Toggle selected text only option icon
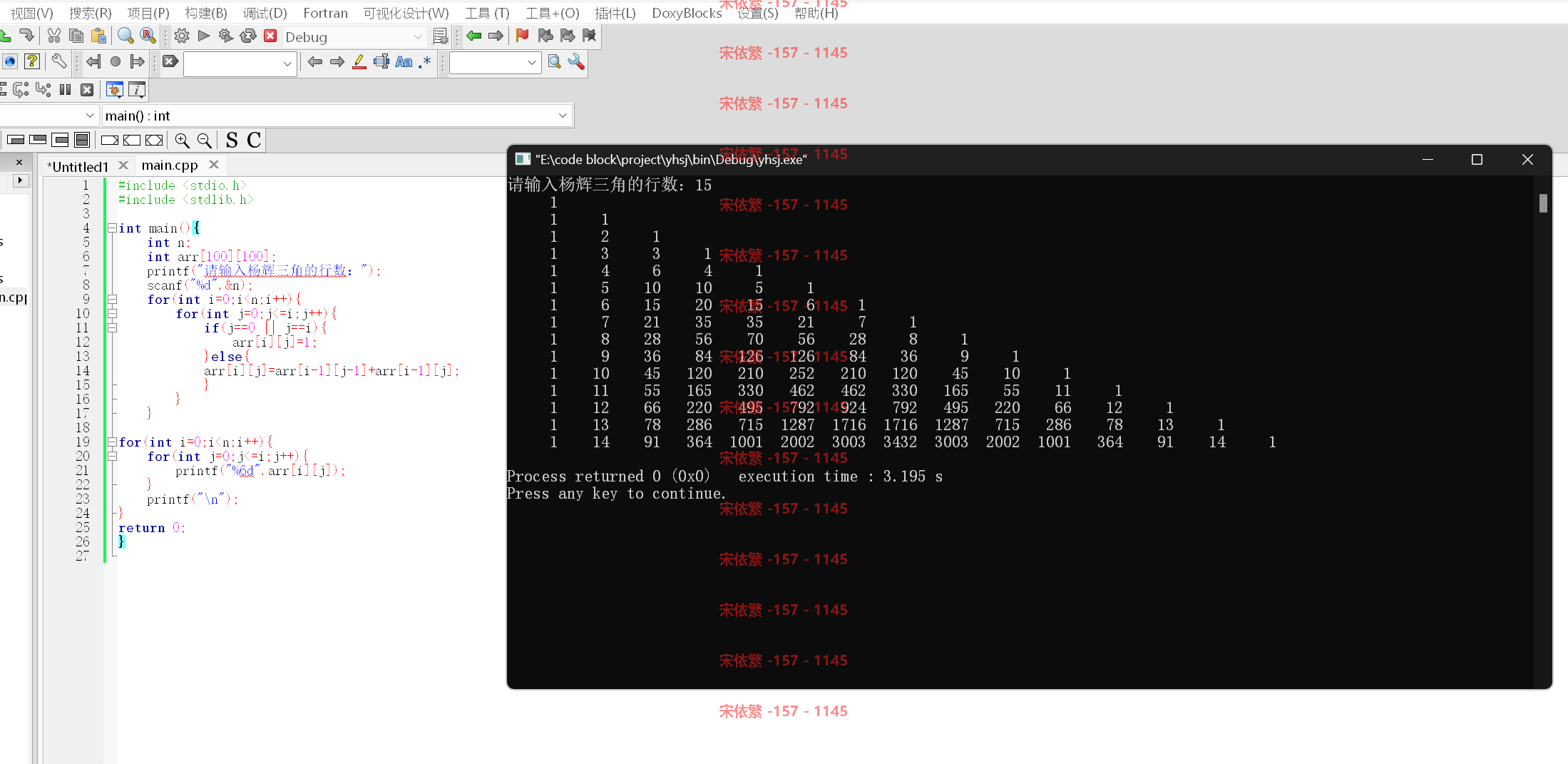 pos(381,62)
